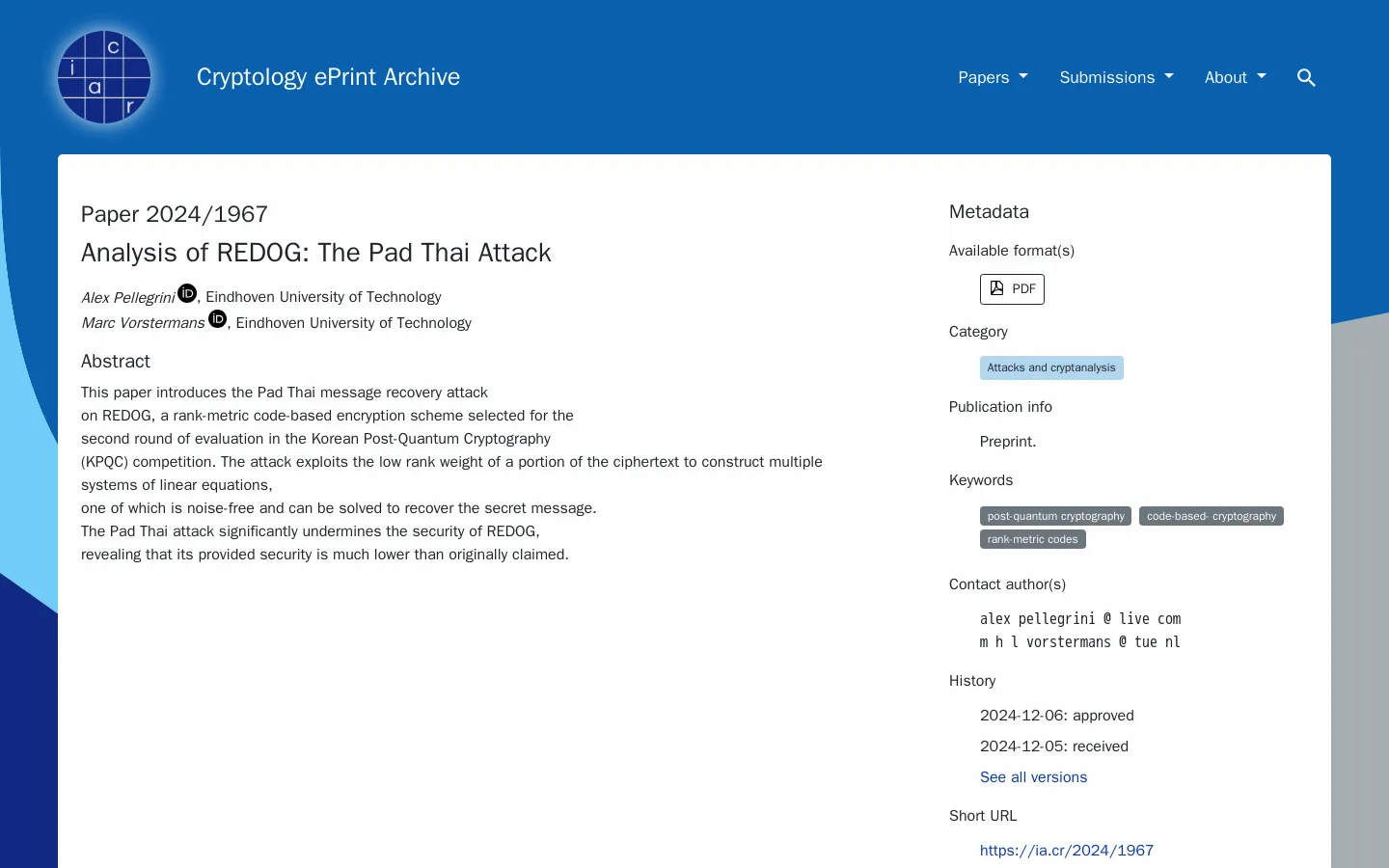
Task: Click Alex Pellegrini's contact email
Action: click(1079, 619)
